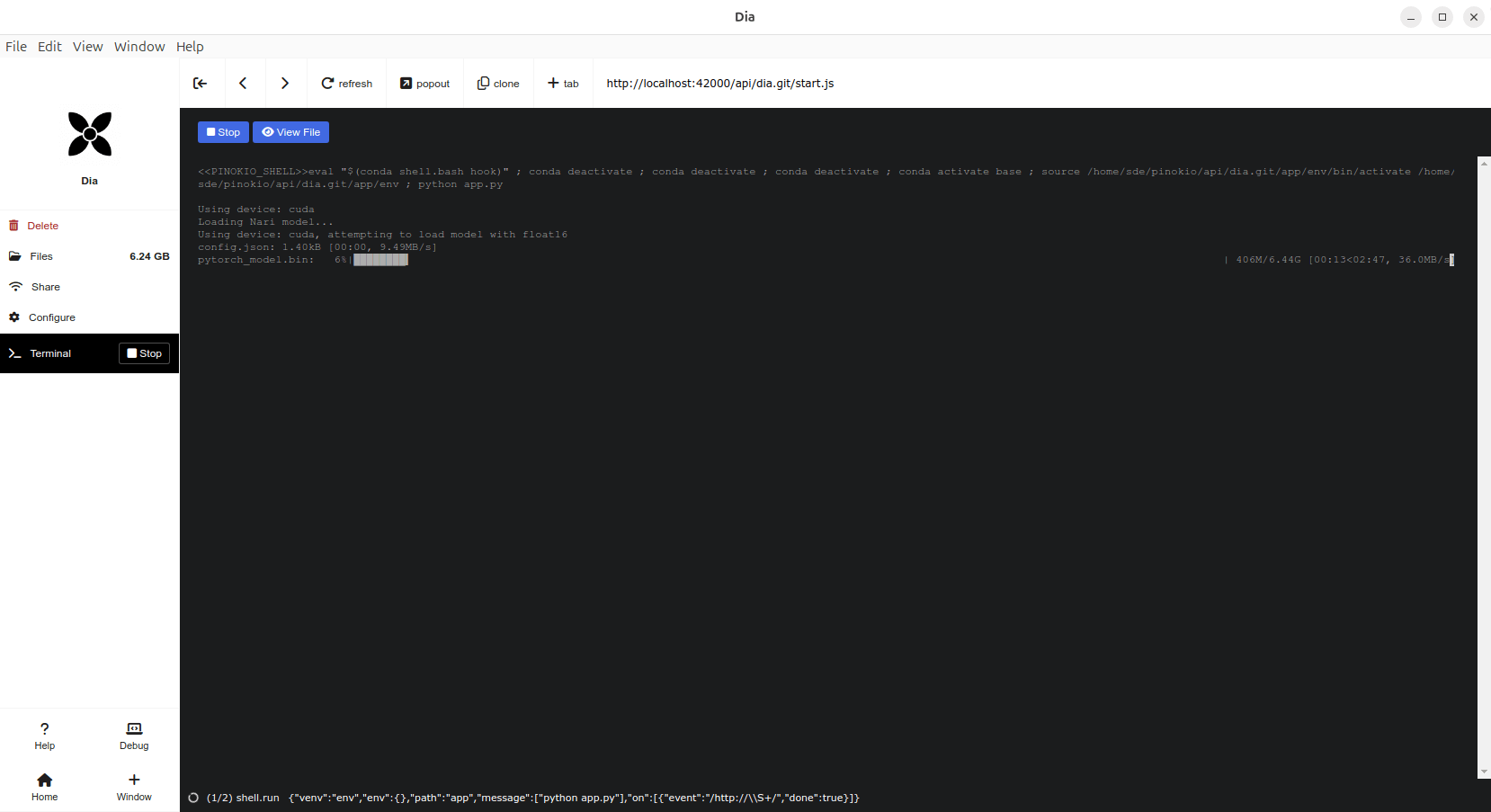Open a new tab
This screenshot has height=812, width=1491.
563,83
